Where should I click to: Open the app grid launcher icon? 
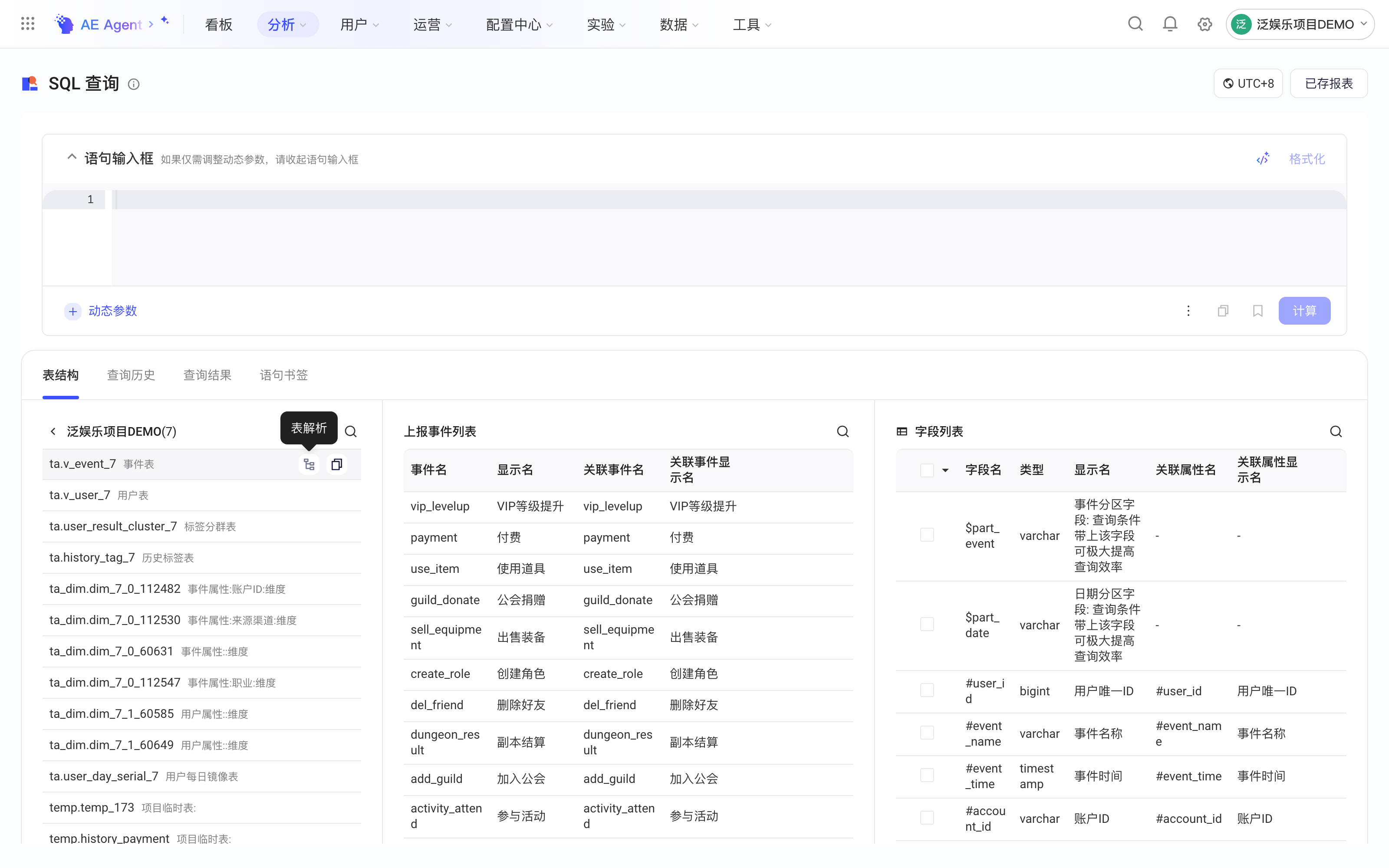tap(27, 24)
